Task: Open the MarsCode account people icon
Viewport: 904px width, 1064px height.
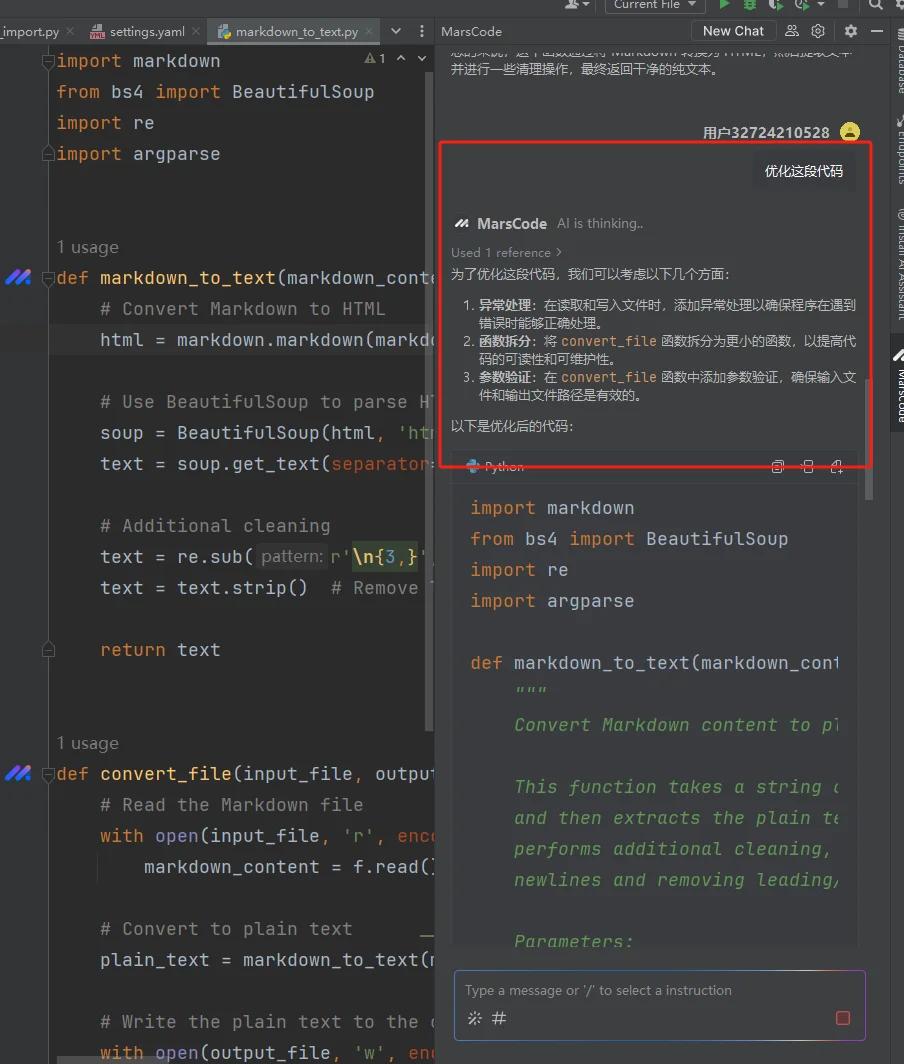Action: (x=792, y=31)
